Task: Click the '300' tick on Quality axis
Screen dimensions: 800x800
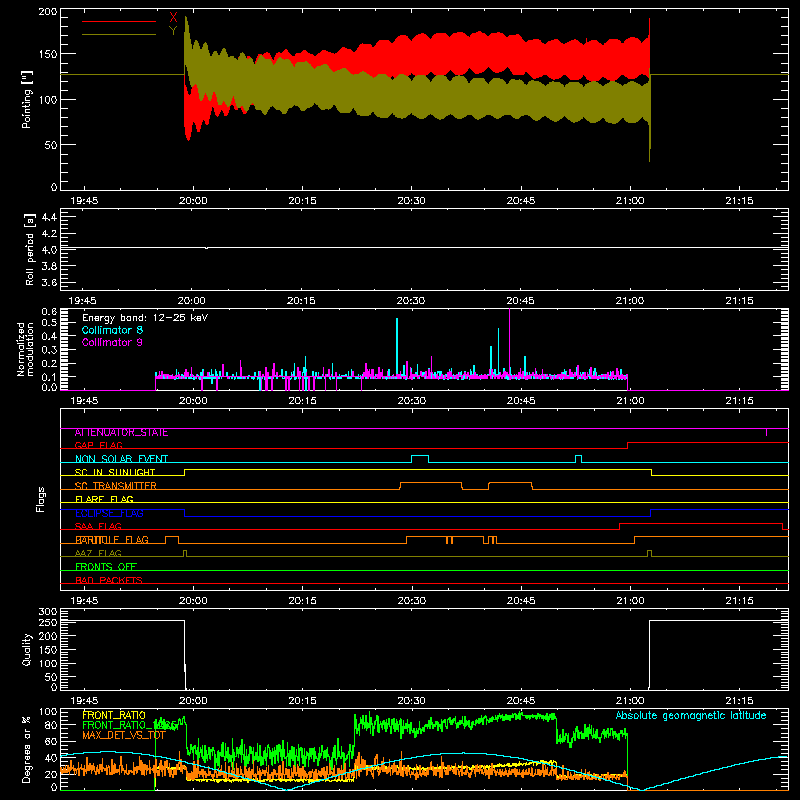Action: coord(48,612)
